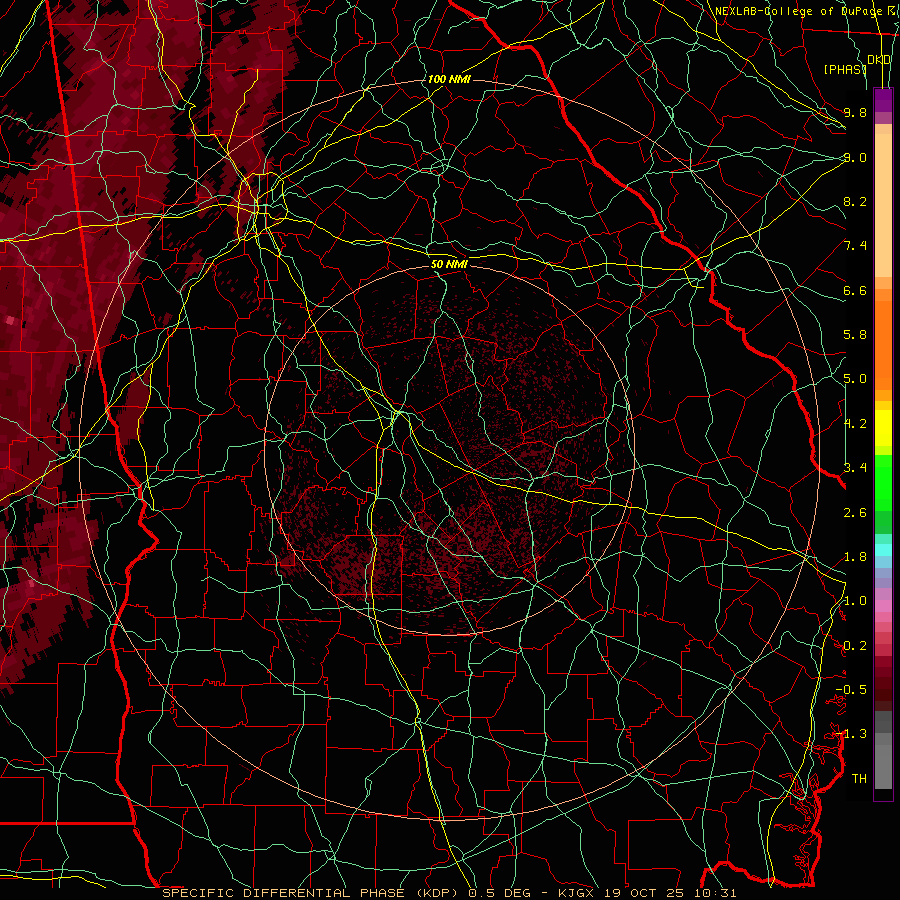Image resolution: width=900 pixels, height=900 pixels.
Task: Pick the -1.3 legend value
Action: (851, 734)
